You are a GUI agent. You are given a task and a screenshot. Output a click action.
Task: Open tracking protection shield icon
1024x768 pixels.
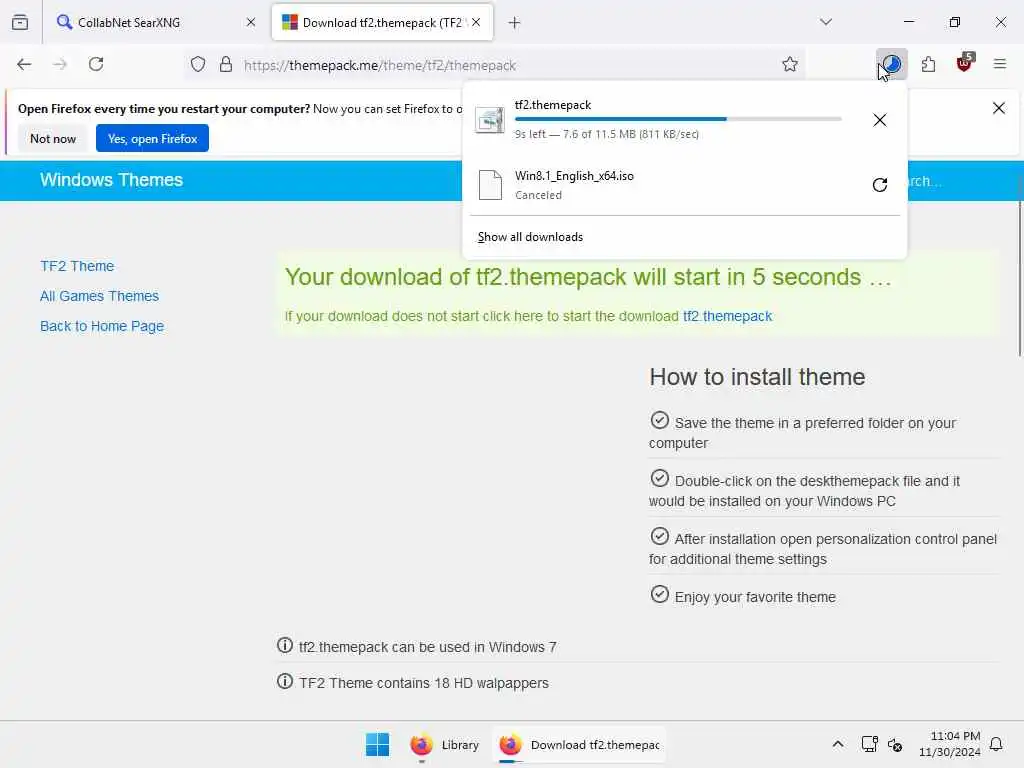tap(198, 65)
